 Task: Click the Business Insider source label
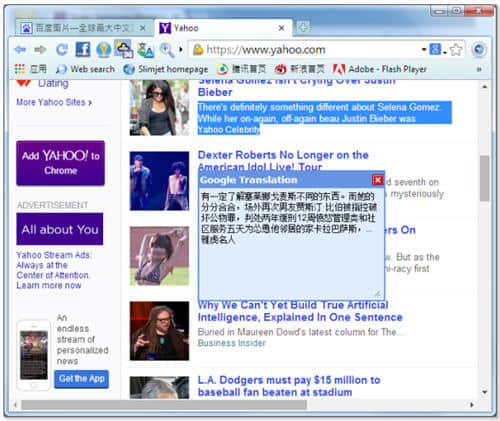[x=232, y=343]
